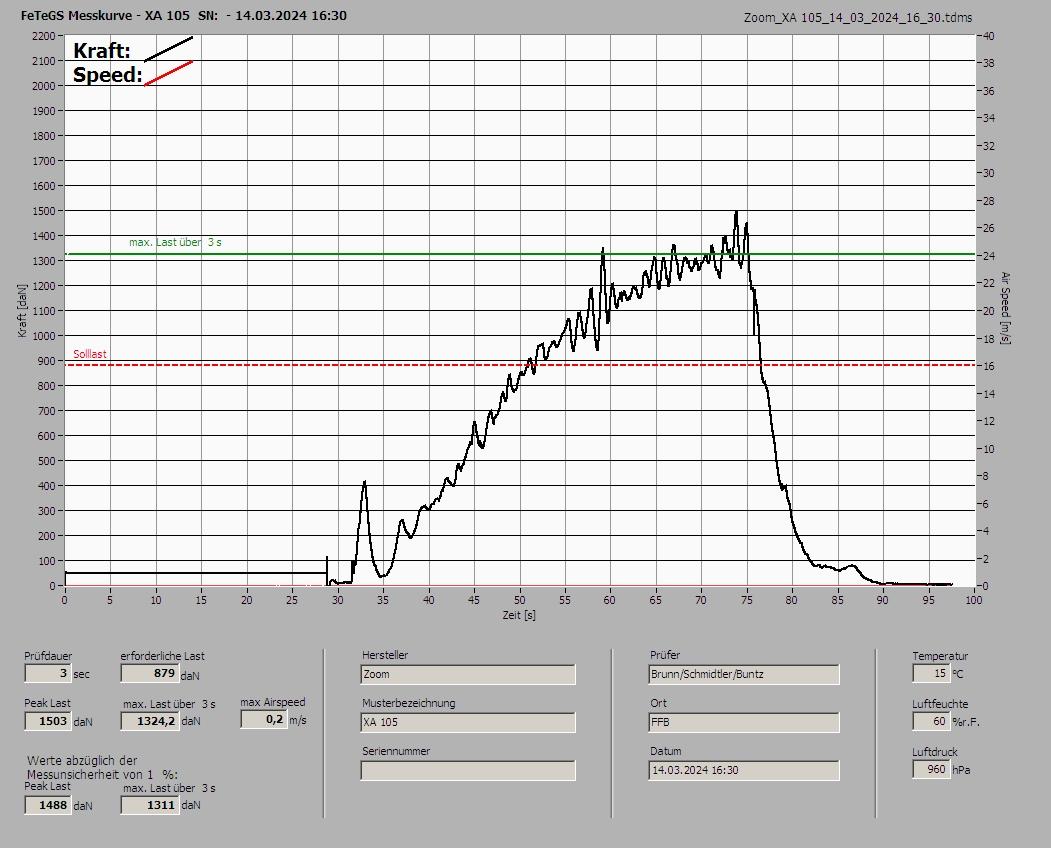Select the Prüfer field with Brunn/Schmidtler/Buntz
The image size is (1051, 848).
point(743,675)
